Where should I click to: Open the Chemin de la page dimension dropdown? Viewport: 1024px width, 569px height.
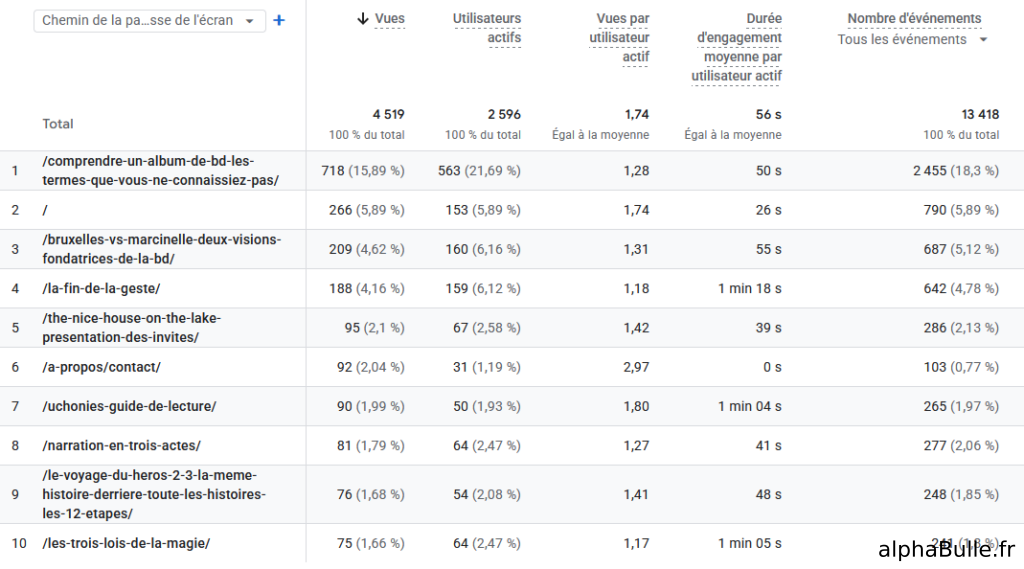pos(150,20)
